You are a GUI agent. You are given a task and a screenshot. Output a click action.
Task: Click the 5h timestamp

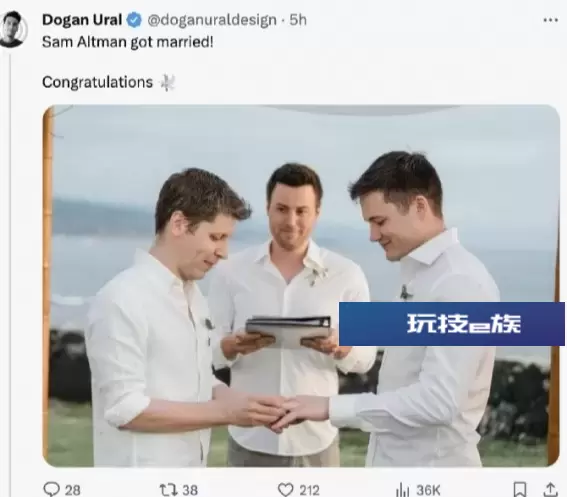(298, 20)
